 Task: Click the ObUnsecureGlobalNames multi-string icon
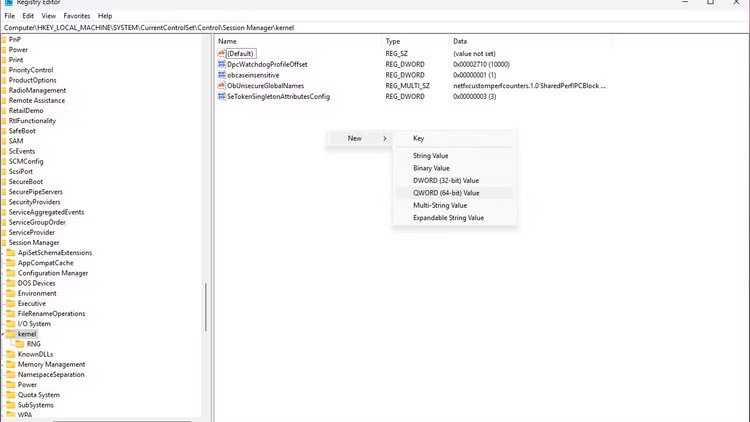(x=221, y=86)
